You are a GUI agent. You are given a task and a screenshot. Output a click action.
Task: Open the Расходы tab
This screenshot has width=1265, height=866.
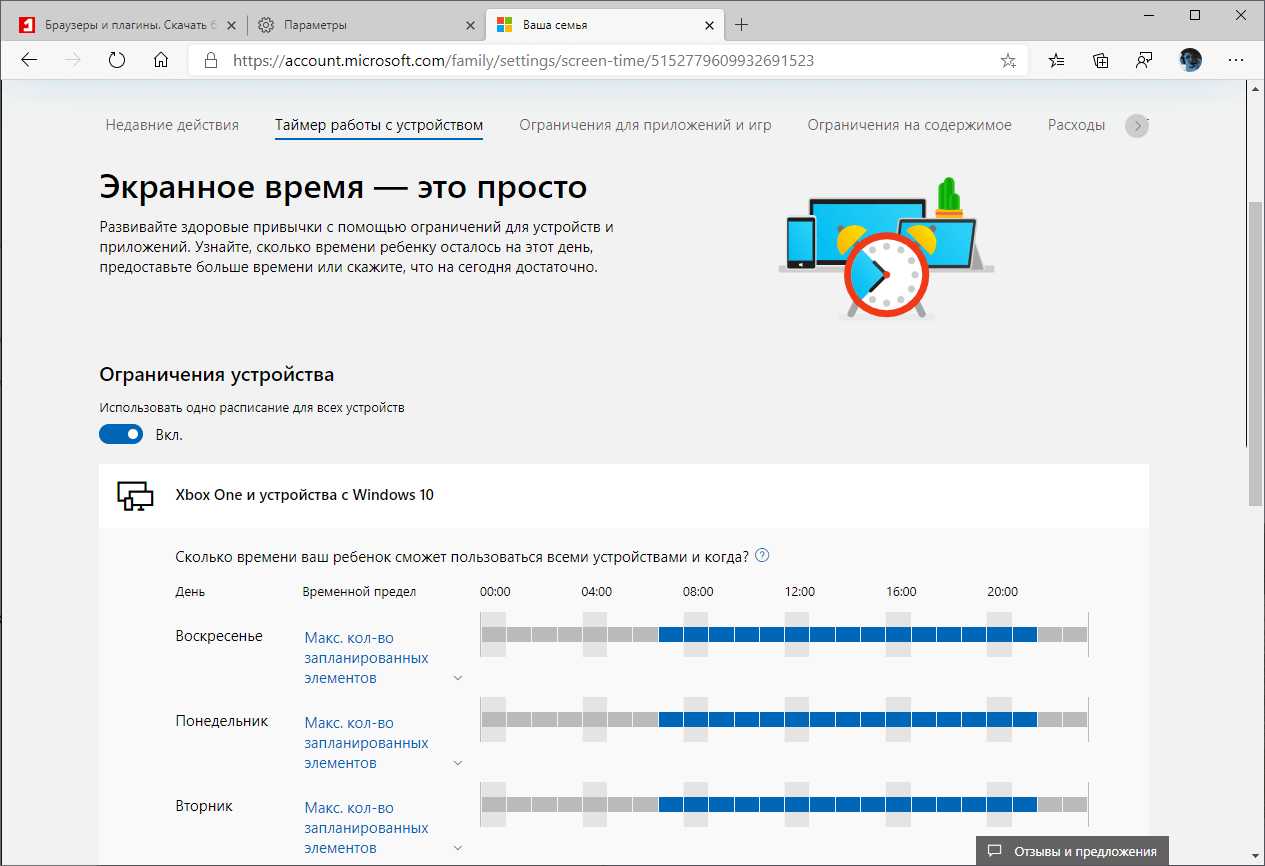coord(1076,125)
